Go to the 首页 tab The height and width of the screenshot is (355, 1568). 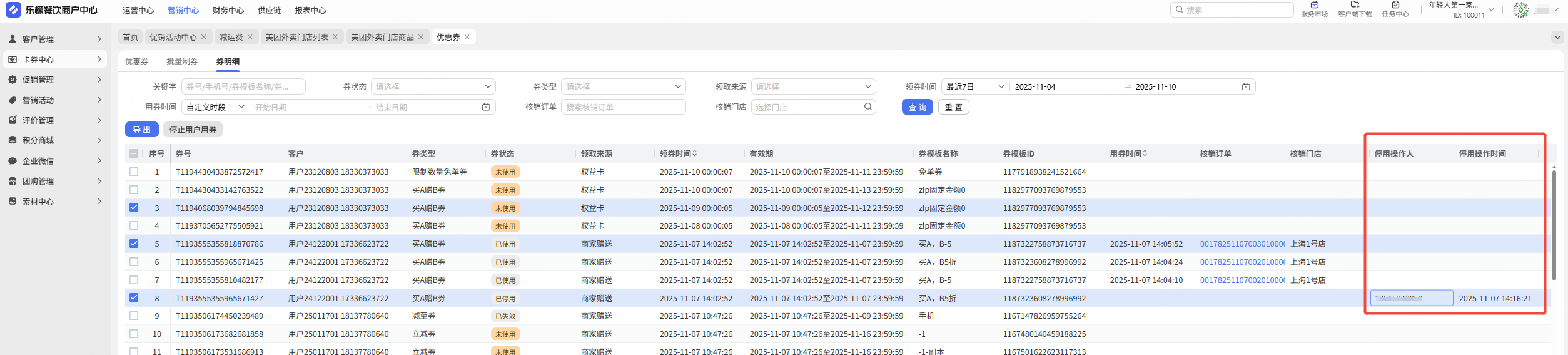(x=130, y=37)
